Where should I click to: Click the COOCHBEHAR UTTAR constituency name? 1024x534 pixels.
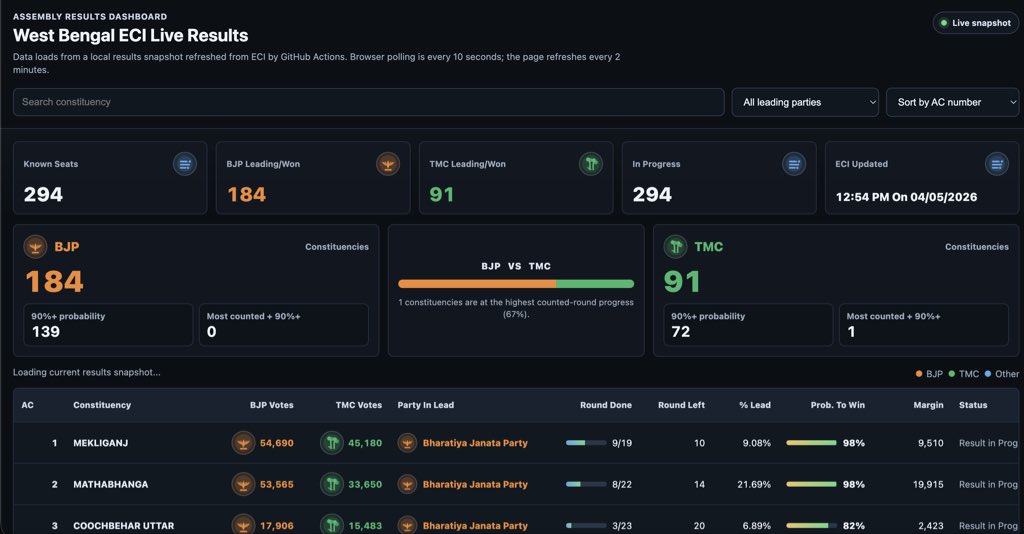pyautogui.click(x=123, y=526)
